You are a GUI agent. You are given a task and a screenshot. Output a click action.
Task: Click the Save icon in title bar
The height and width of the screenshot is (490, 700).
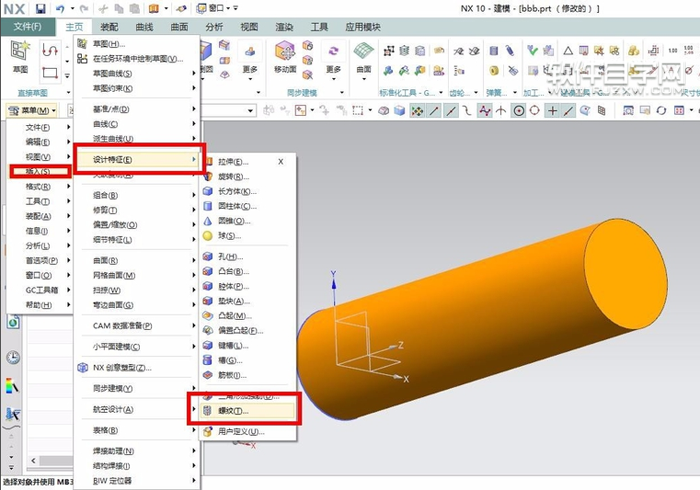pos(41,8)
